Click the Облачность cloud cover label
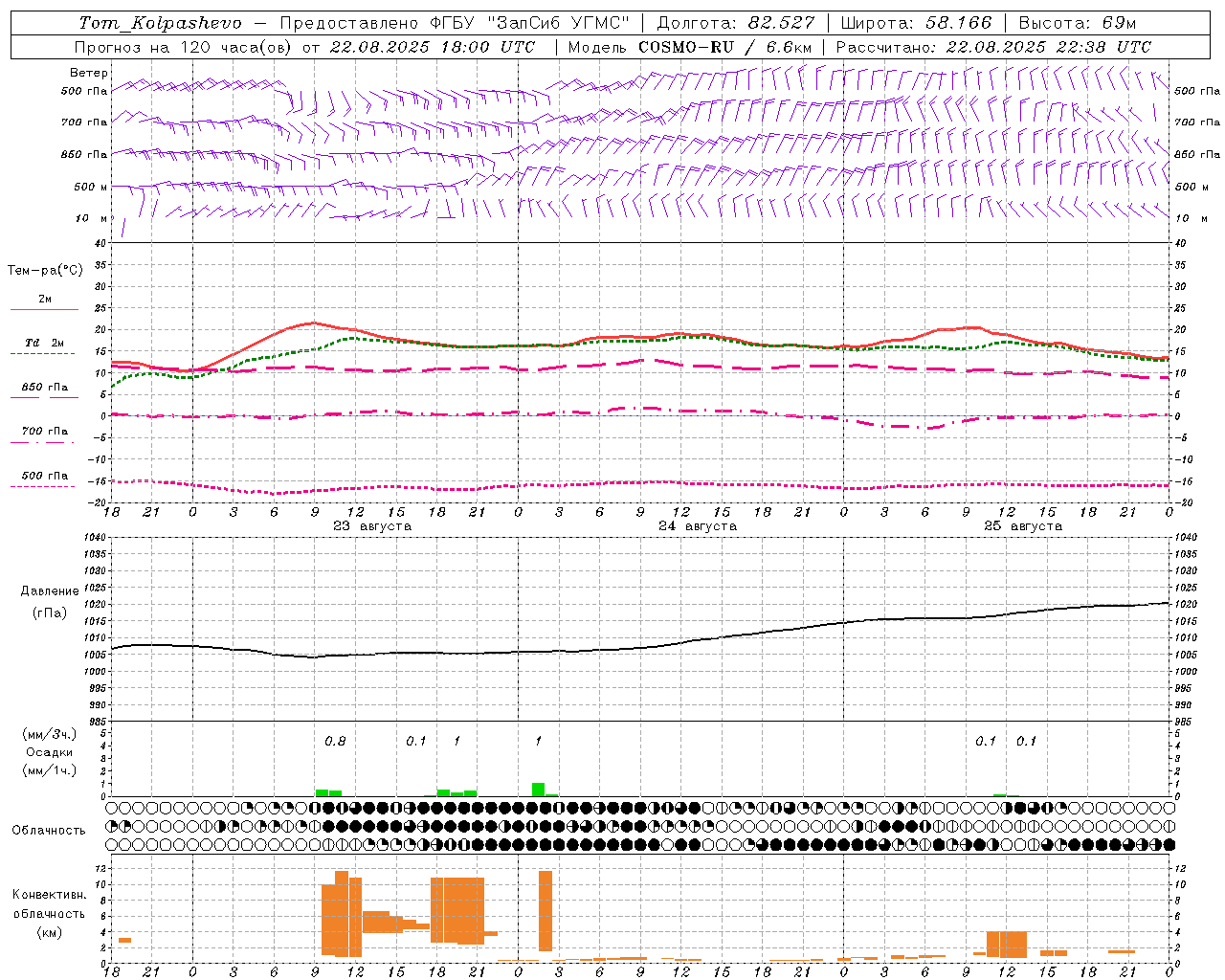Viewport: 1225px width, 980px height. pos(49,831)
